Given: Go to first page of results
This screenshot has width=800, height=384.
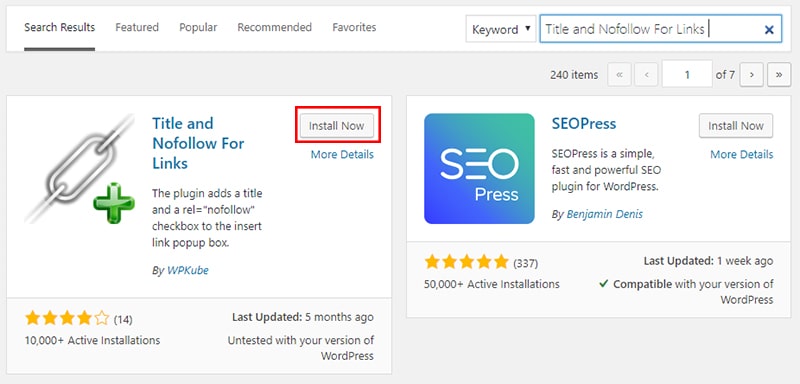Looking at the screenshot, I should pyautogui.click(x=619, y=75).
